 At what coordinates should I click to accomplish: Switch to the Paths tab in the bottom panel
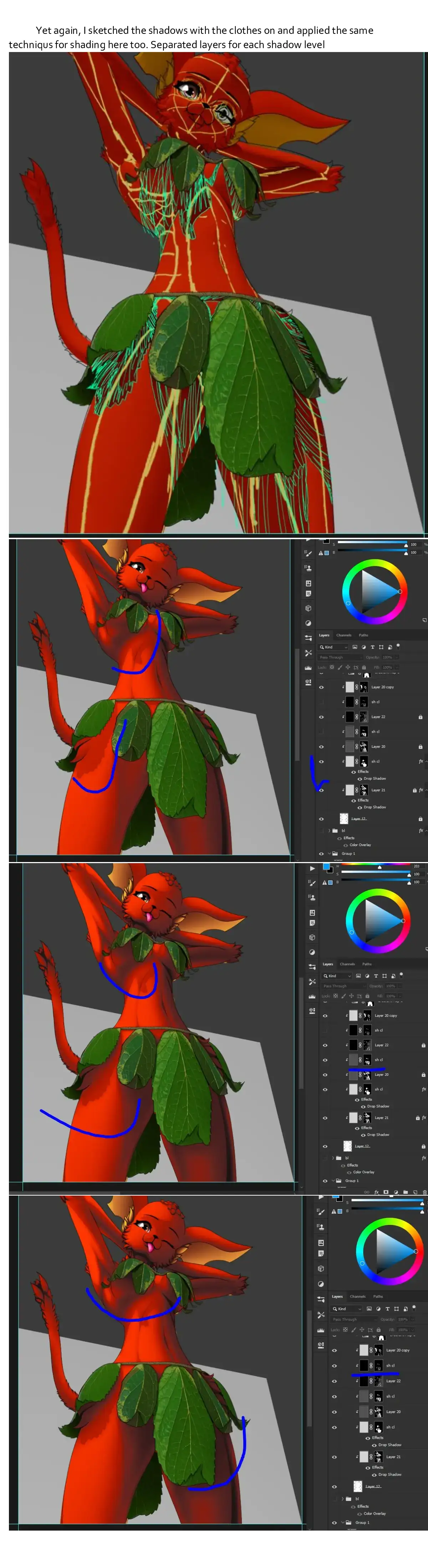378,1296
